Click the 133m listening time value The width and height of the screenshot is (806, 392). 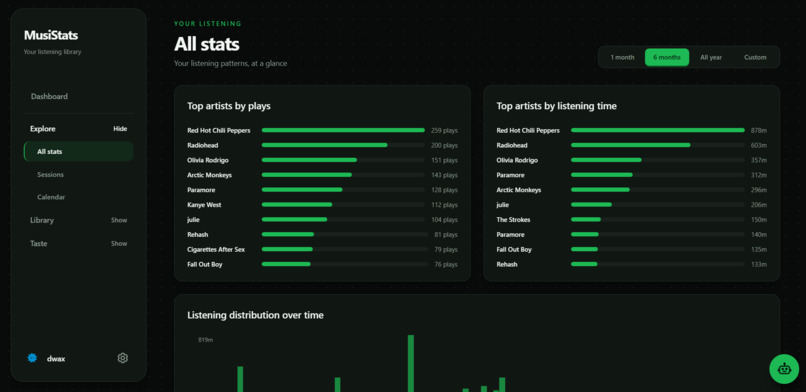(759, 265)
